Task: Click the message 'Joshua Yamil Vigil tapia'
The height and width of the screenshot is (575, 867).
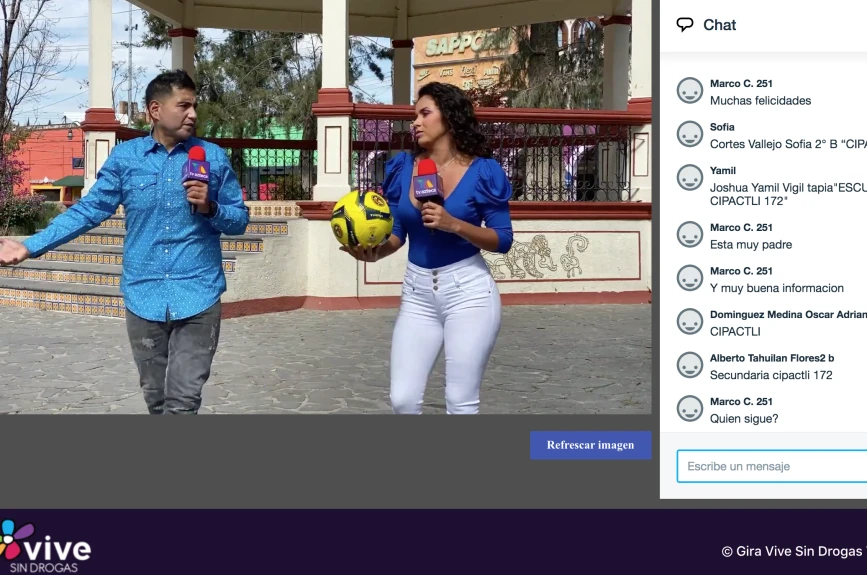Action: pyautogui.click(x=788, y=194)
